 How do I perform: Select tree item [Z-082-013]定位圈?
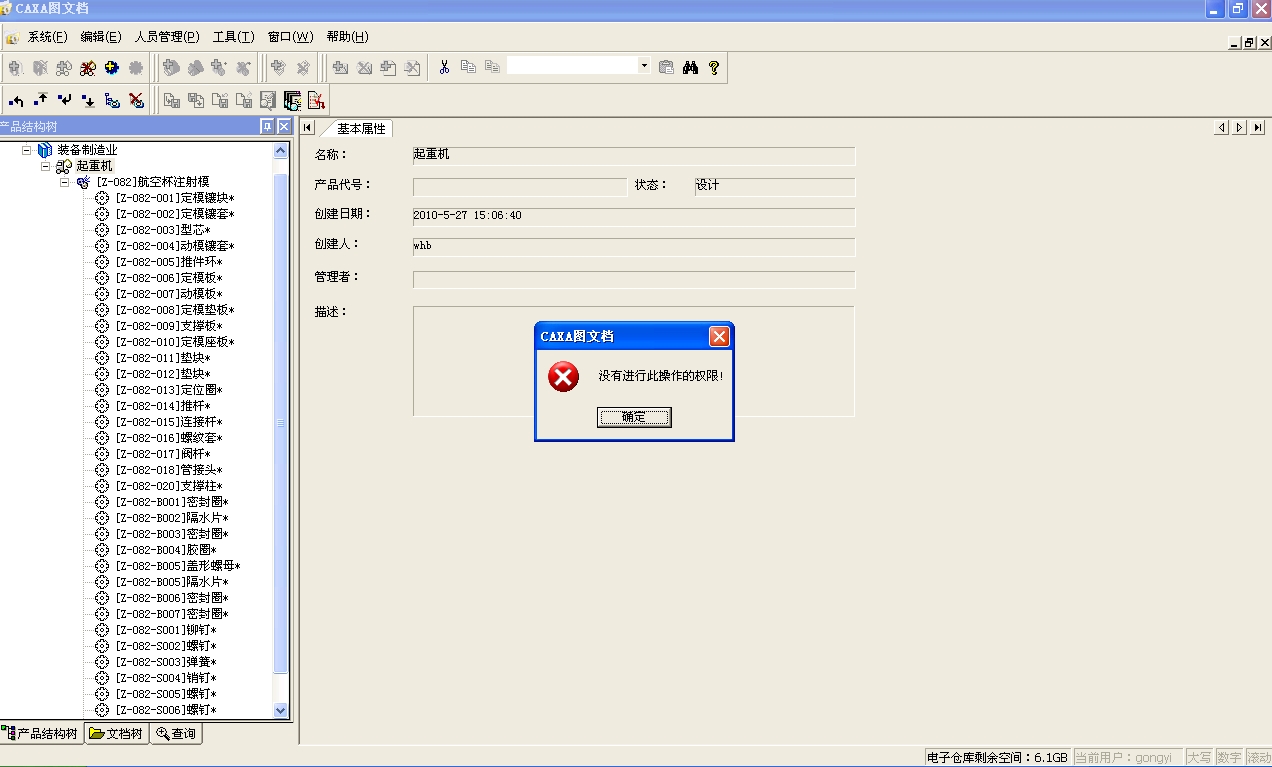tap(168, 390)
